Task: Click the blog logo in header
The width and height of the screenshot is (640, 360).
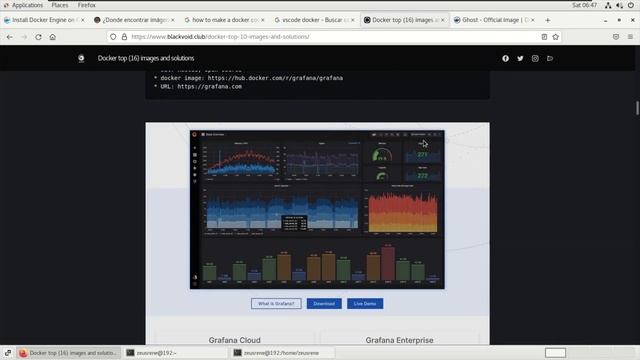Action: point(81,58)
